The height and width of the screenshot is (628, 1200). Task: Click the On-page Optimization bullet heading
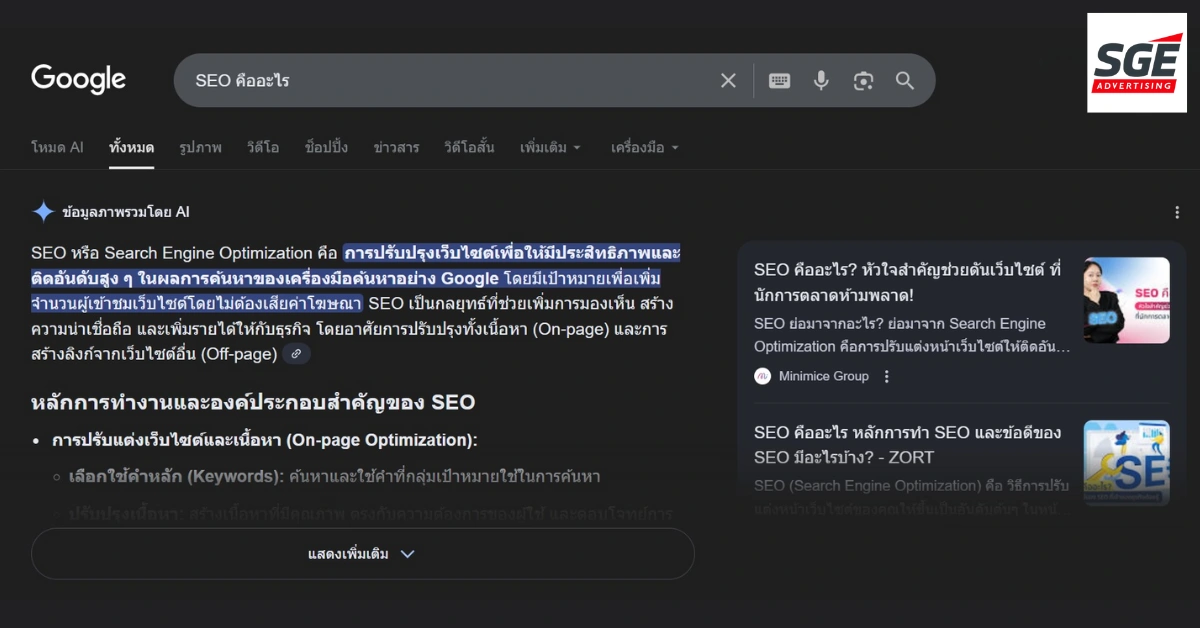[265, 440]
